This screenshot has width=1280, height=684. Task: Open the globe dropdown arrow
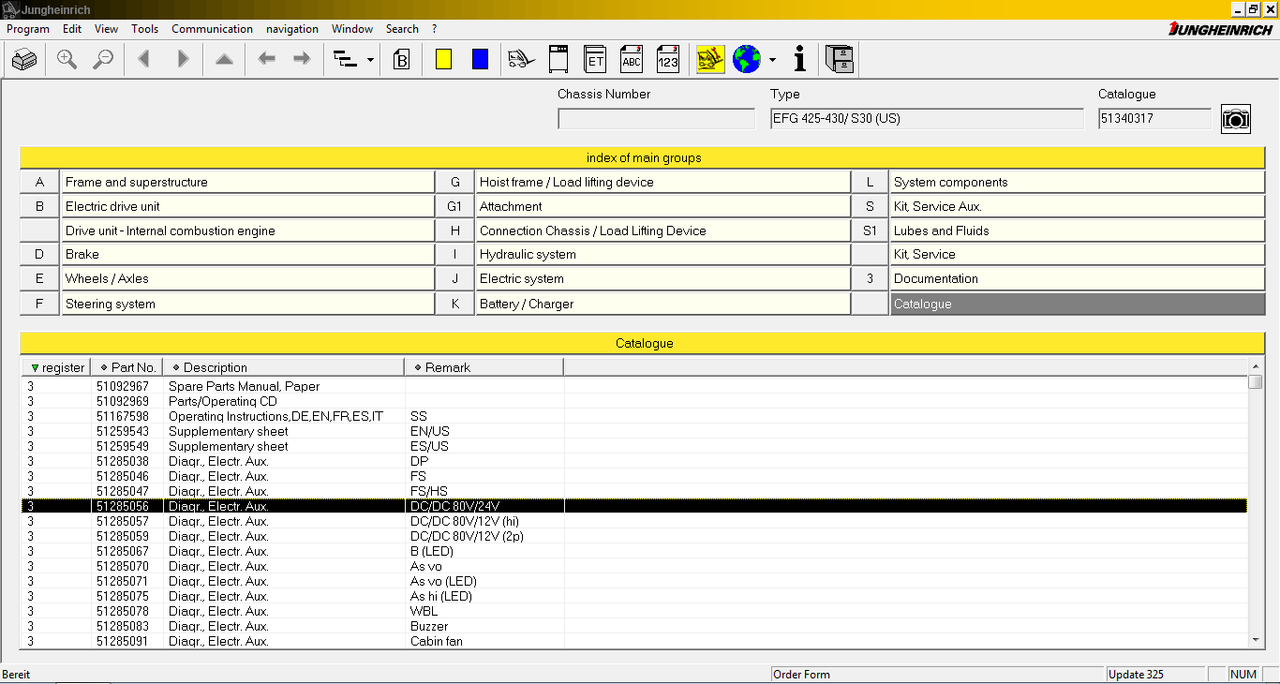(772, 60)
